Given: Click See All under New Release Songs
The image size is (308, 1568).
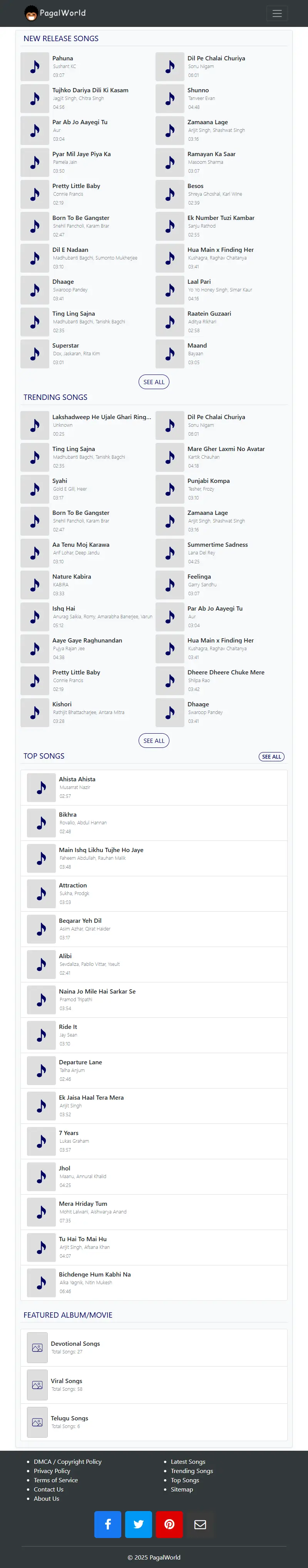Looking at the screenshot, I should [x=154, y=382].
